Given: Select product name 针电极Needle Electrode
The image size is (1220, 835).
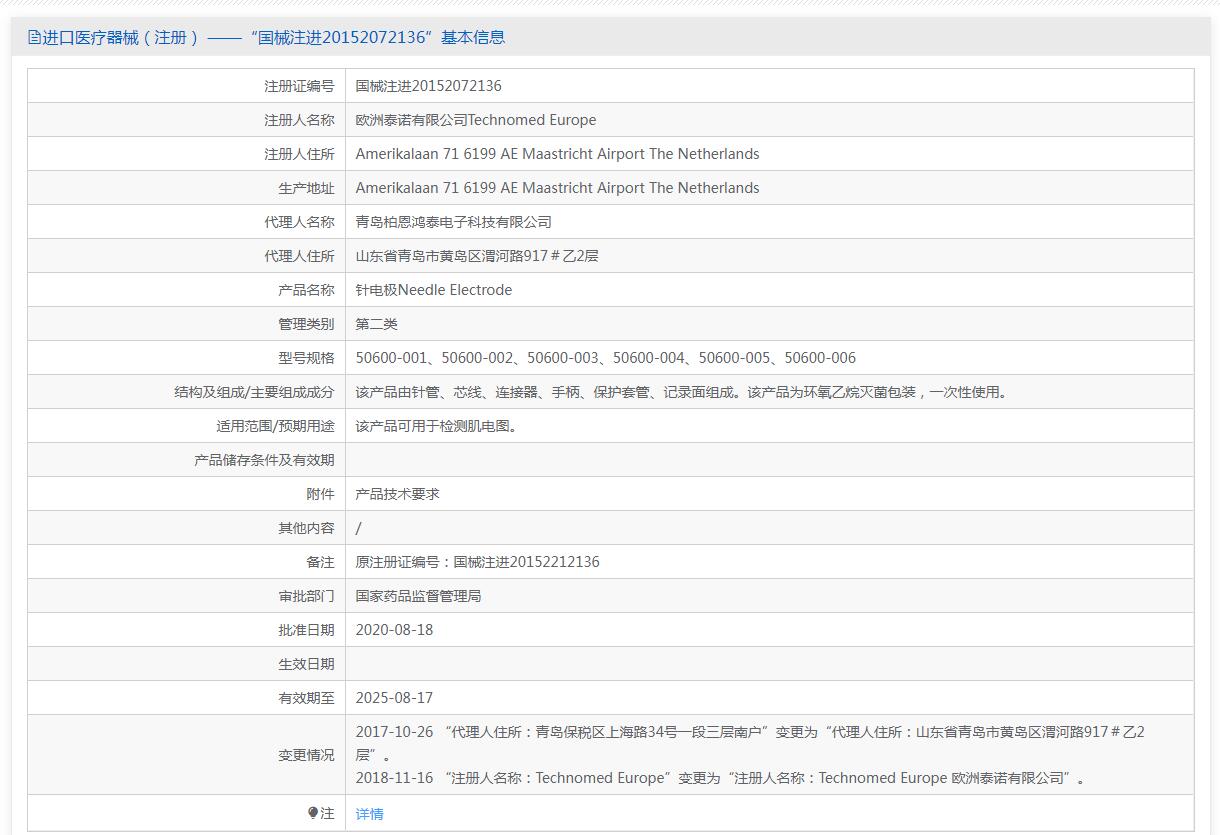Looking at the screenshot, I should click(x=433, y=290).
